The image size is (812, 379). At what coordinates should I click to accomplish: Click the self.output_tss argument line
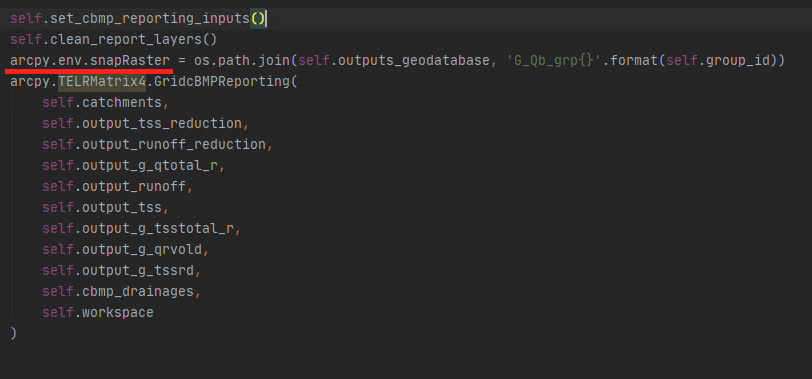tap(102, 208)
